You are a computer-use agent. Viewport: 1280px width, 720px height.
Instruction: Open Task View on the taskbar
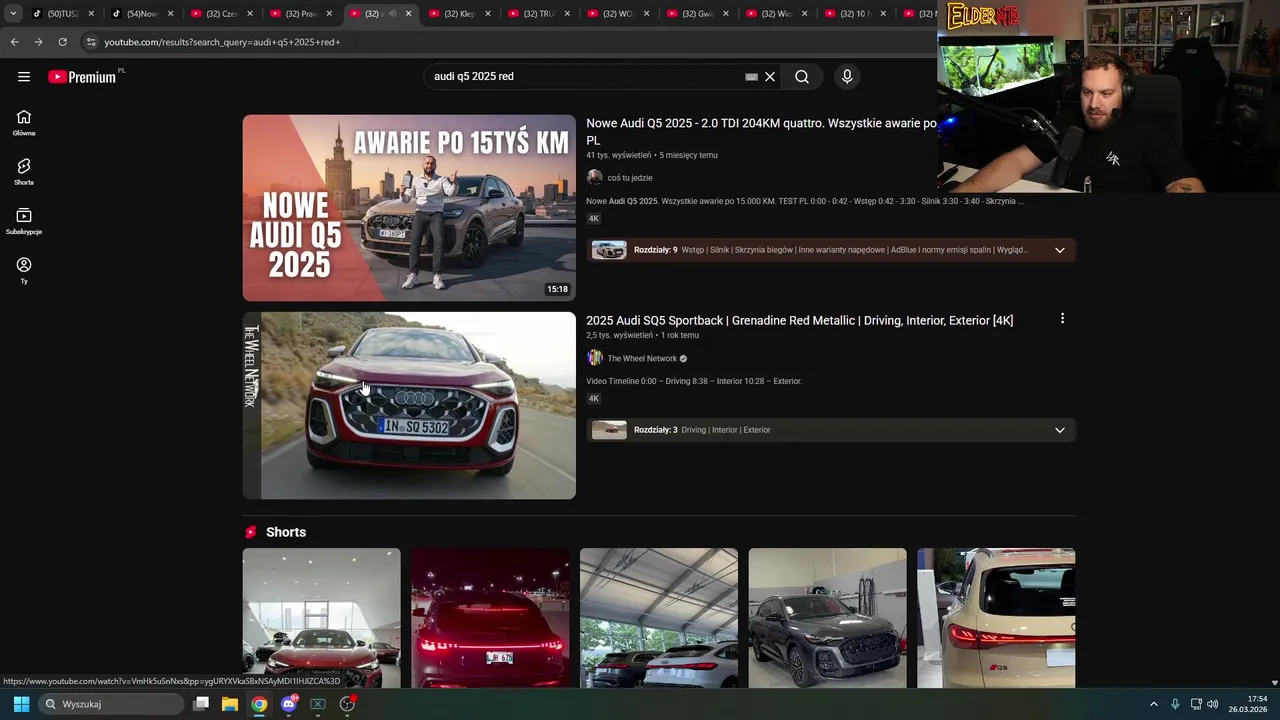(x=201, y=704)
